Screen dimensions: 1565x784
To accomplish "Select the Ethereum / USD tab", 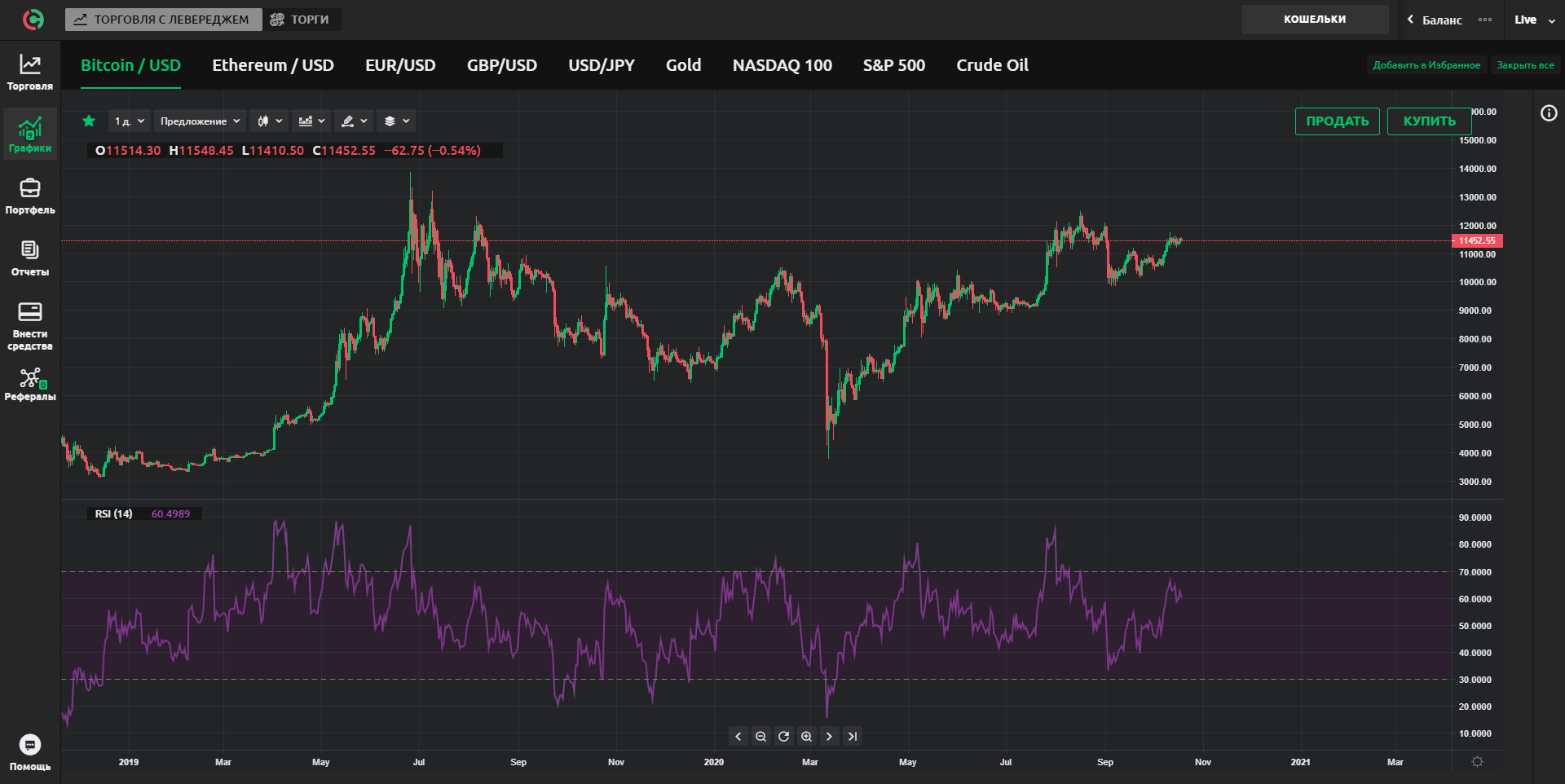I will pyautogui.click(x=273, y=65).
